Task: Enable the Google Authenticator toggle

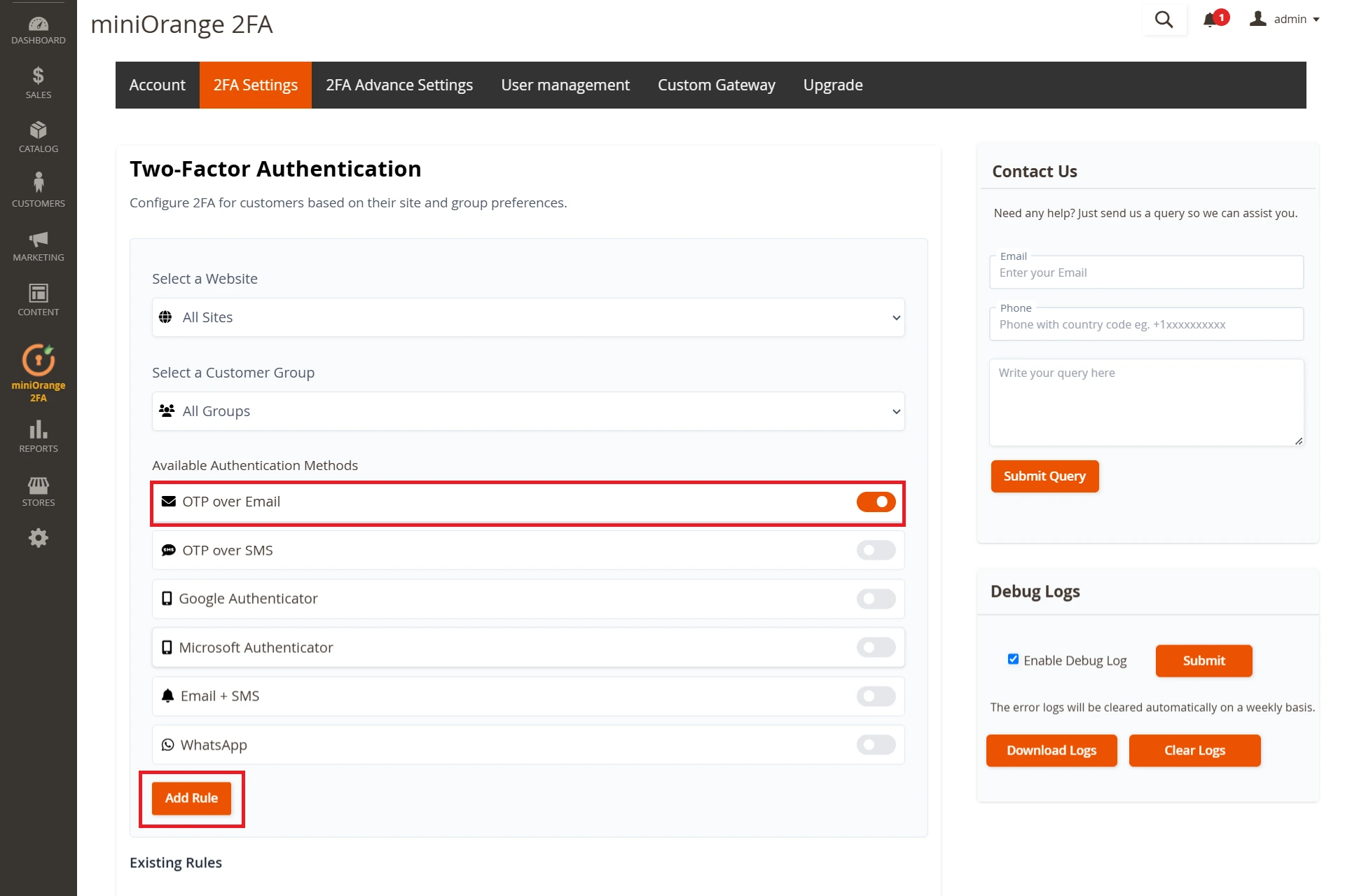Action: 876,599
